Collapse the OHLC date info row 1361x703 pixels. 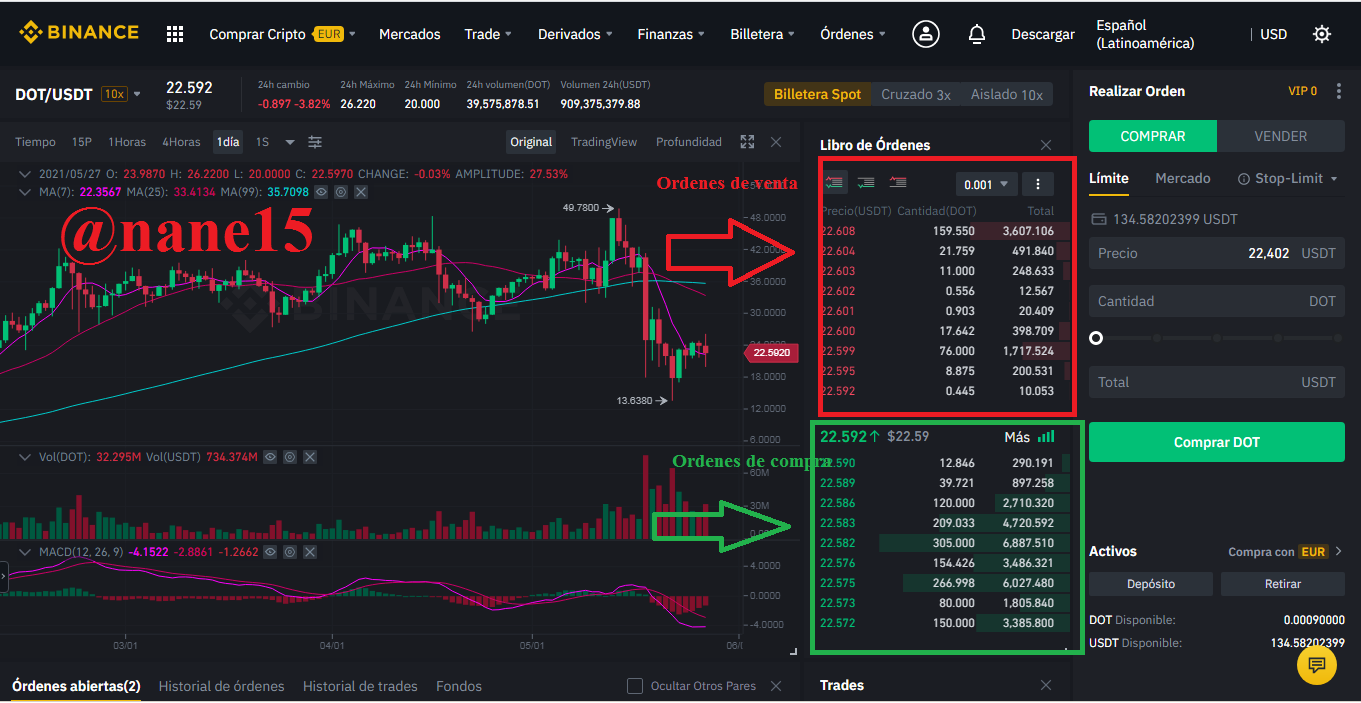tap(26, 174)
